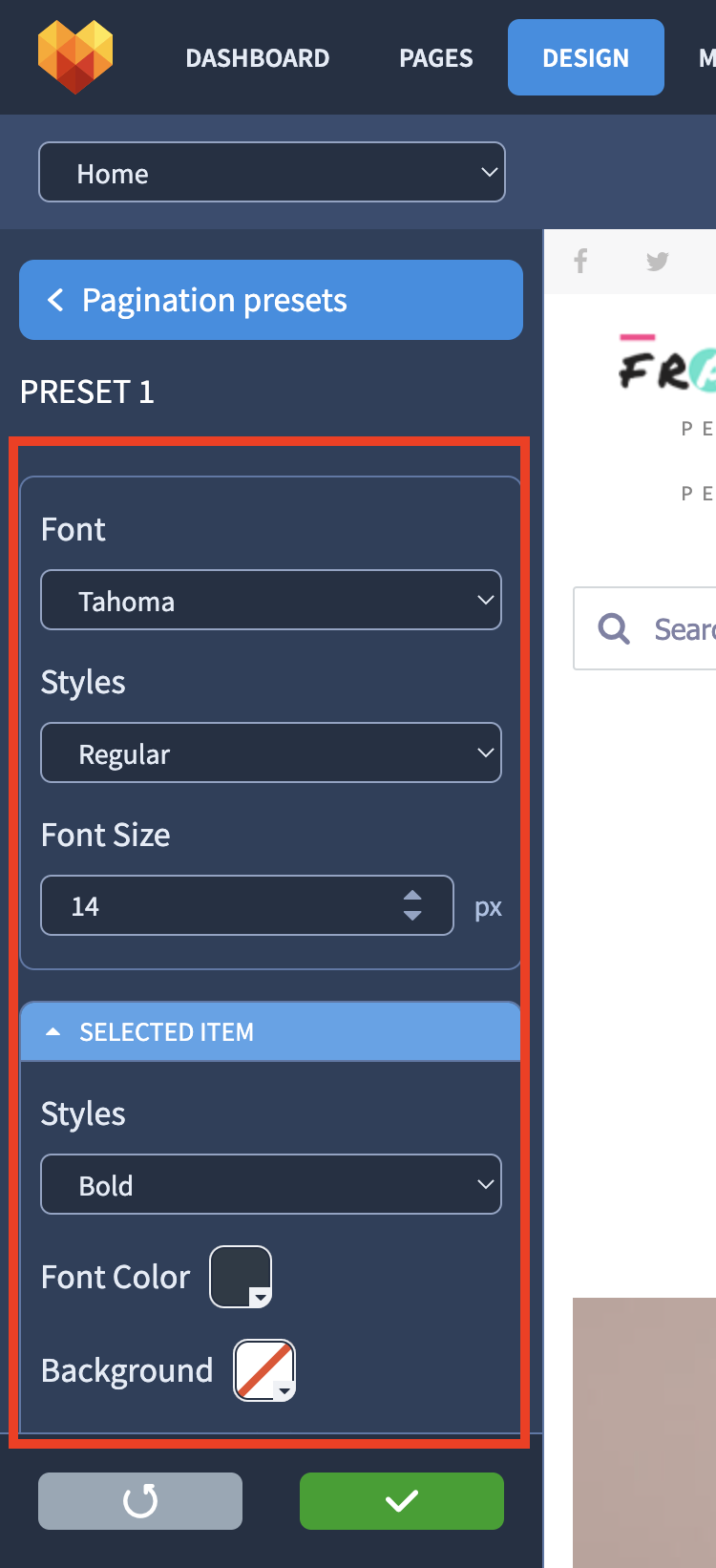This screenshot has width=716, height=1568.
Task: Click the Font Size input field
Action: pyautogui.click(x=247, y=905)
